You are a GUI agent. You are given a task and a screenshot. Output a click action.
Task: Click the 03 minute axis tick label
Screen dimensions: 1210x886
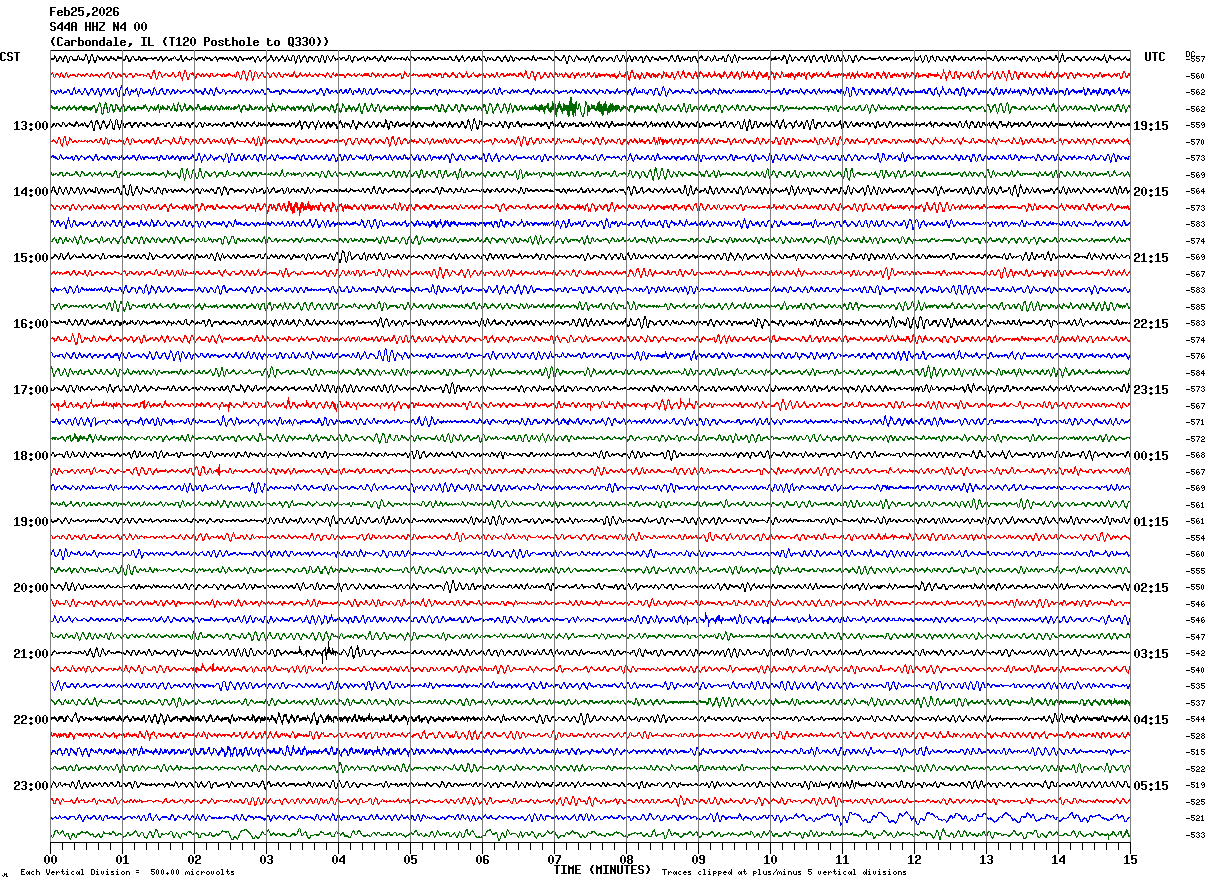tap(266, 859)
